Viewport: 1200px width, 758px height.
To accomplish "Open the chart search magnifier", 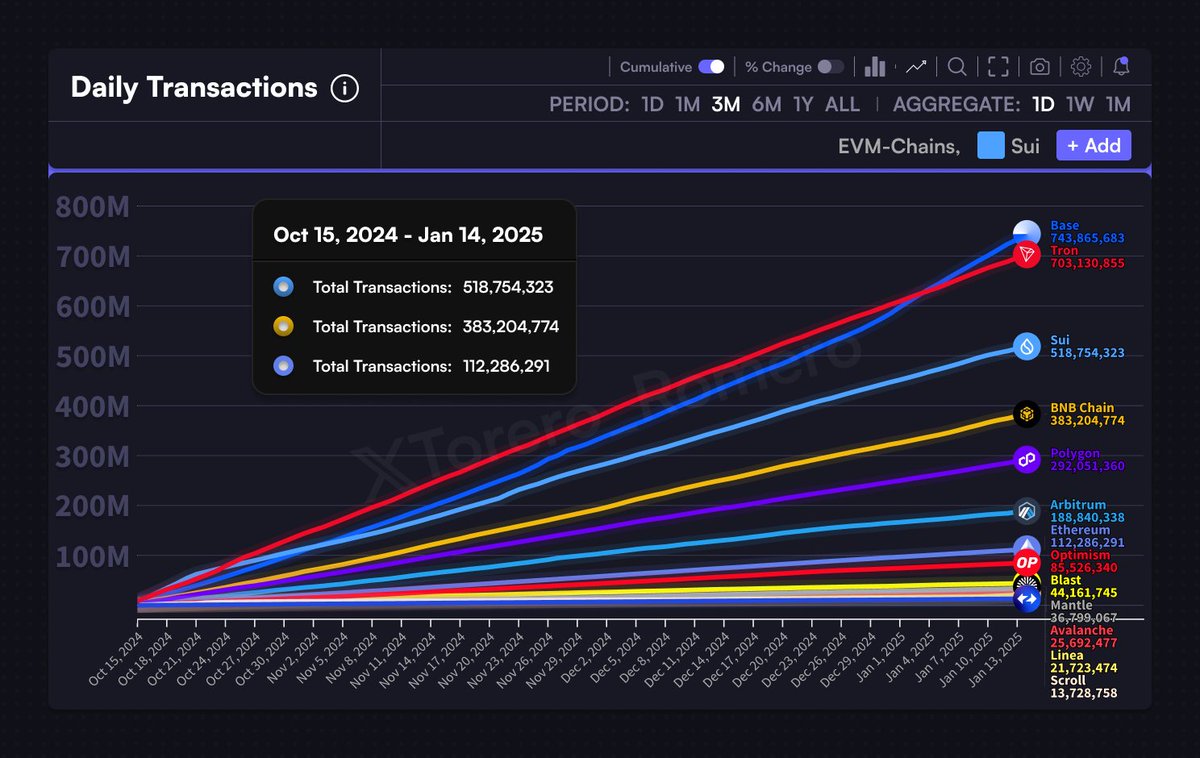I will click(956, 66).
